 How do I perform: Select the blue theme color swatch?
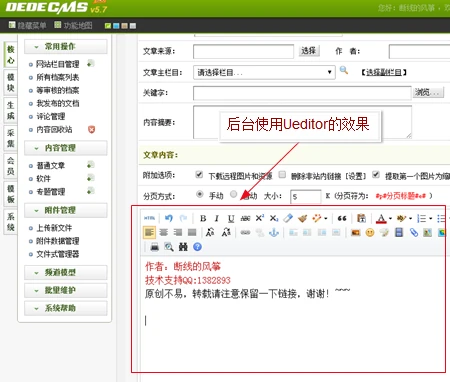[x=116, y=26]
